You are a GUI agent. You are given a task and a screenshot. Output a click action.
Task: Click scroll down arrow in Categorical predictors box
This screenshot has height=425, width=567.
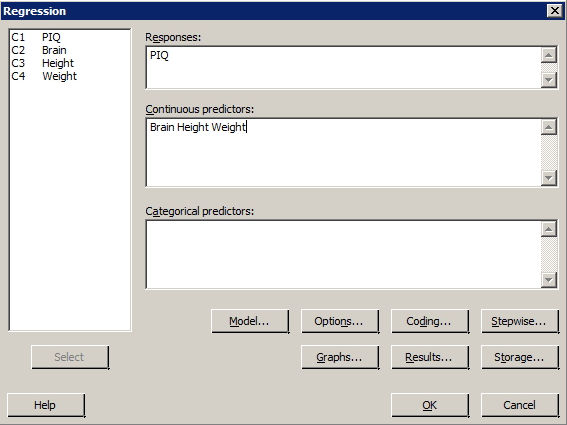coord(549,280)
